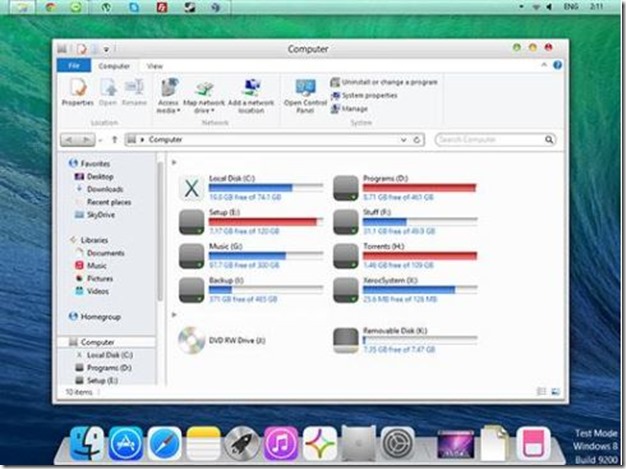This screenshot has width=626, height=469.
Task: Select Programs (D:) drive icon
Action: (346, 188)
